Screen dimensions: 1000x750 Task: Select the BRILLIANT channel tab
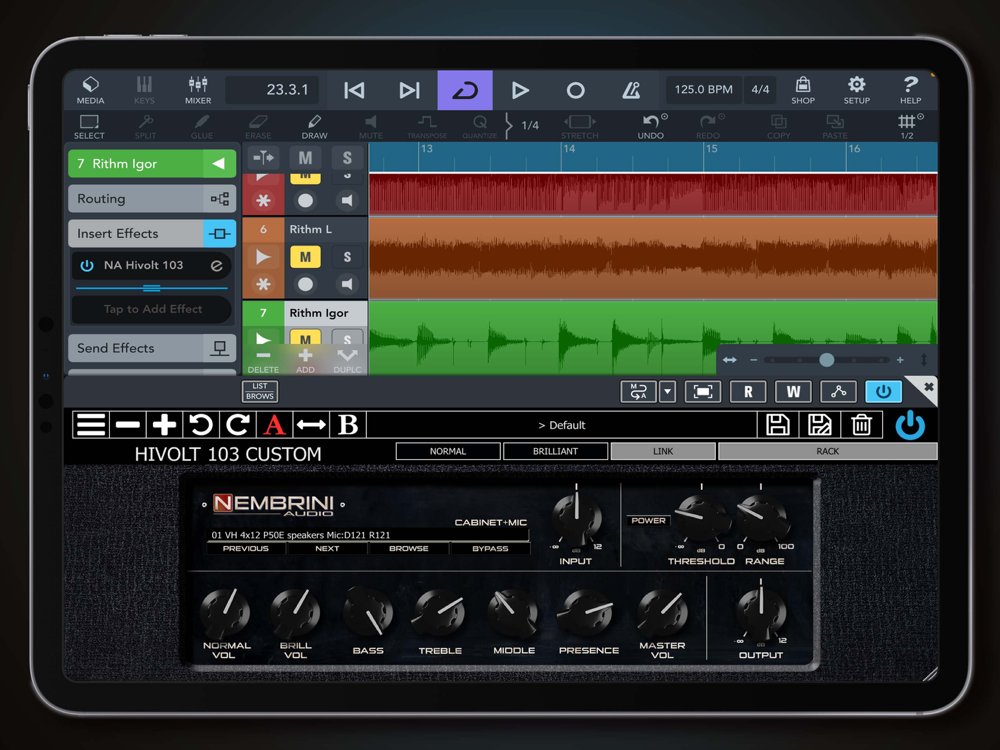coord(555,451)
